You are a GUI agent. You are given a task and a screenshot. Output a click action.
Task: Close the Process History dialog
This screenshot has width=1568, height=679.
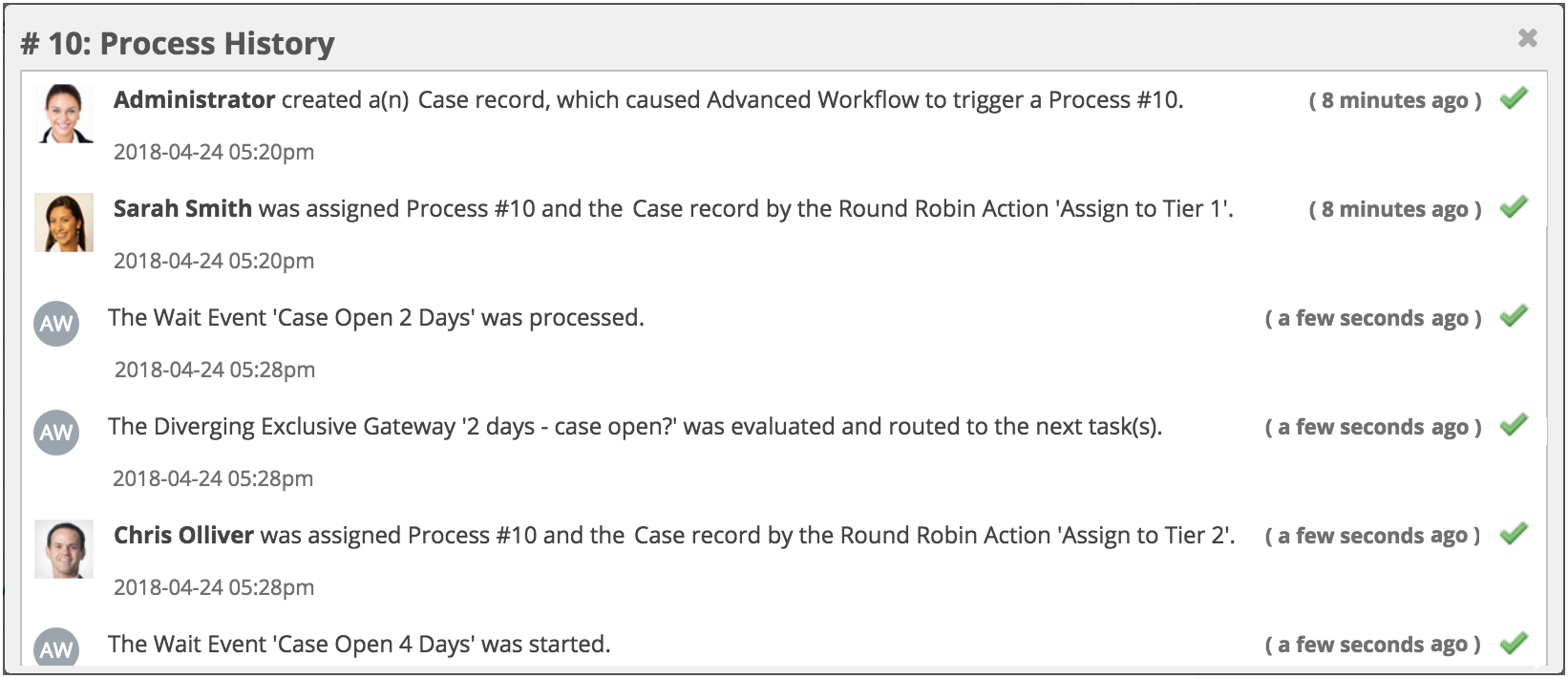pyautogui.click(x=1527, y=38)
